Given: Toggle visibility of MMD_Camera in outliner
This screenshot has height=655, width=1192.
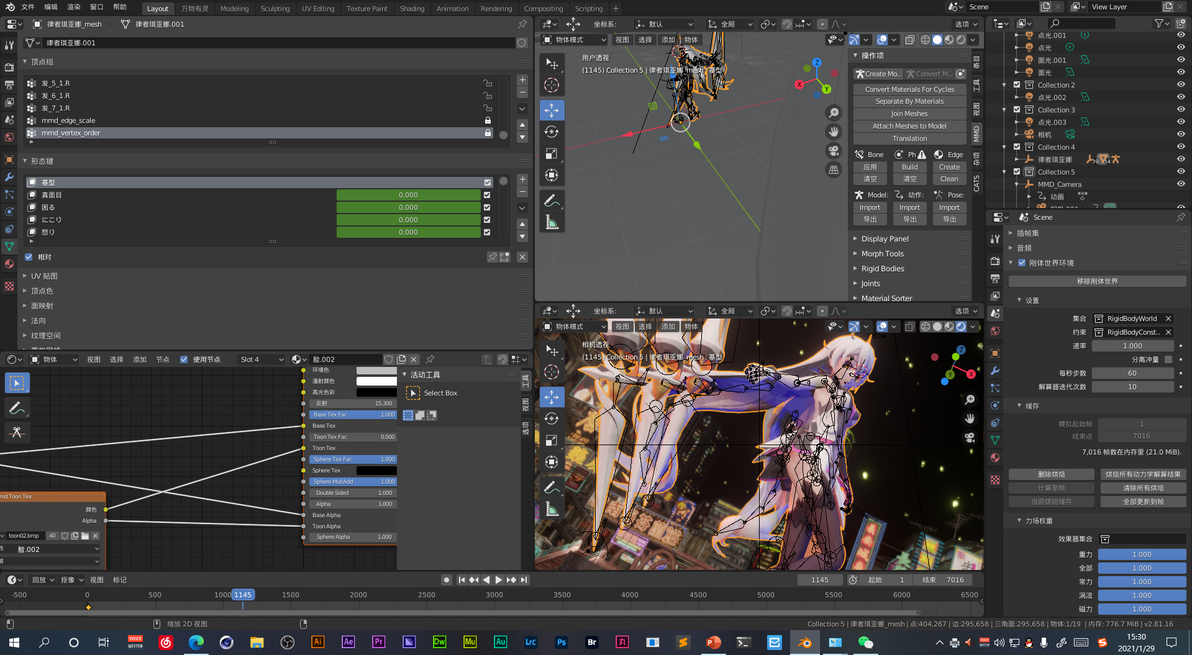Looking at the screenshot, I should point(1181,184).
